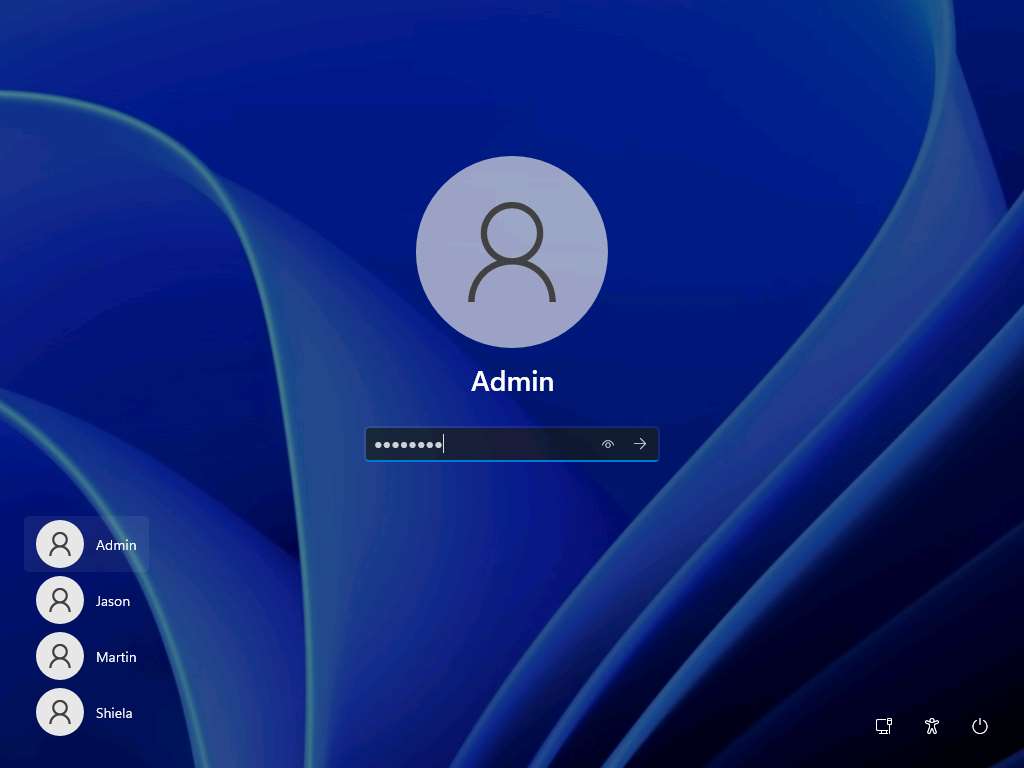Switch to the Jason account name
Image resolution: width=1024 pixels, height=768 pixels.
[113, 601]
